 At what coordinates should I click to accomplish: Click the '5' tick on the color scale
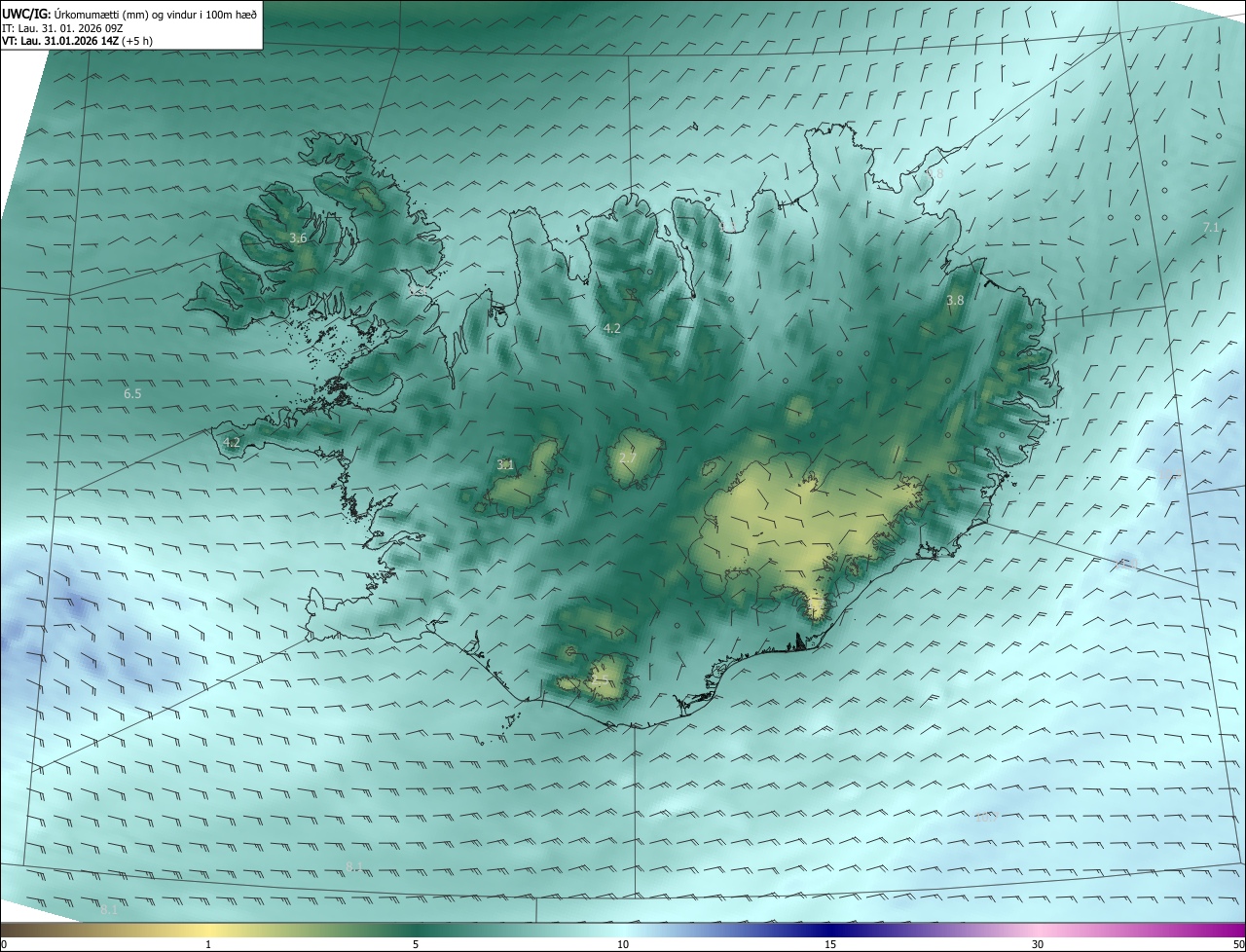(416, 944)
